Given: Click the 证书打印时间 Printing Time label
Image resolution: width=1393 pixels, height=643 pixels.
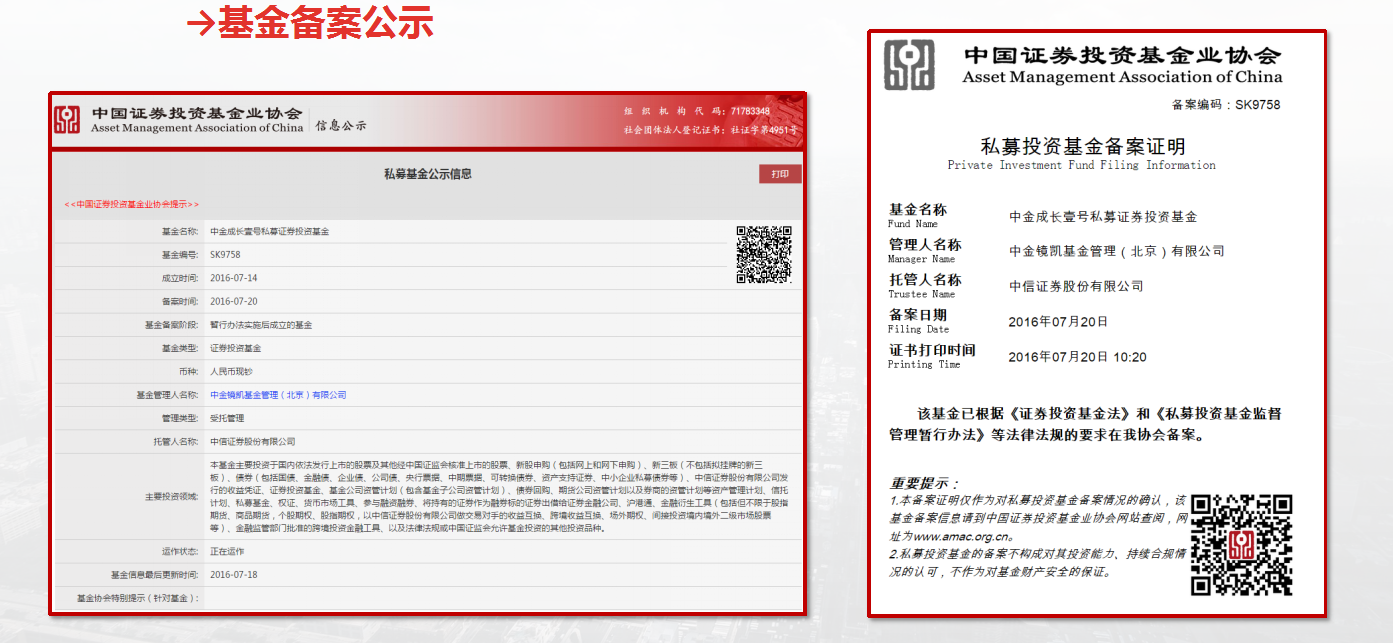Looking at the screenshot, I should pos(931,356).
